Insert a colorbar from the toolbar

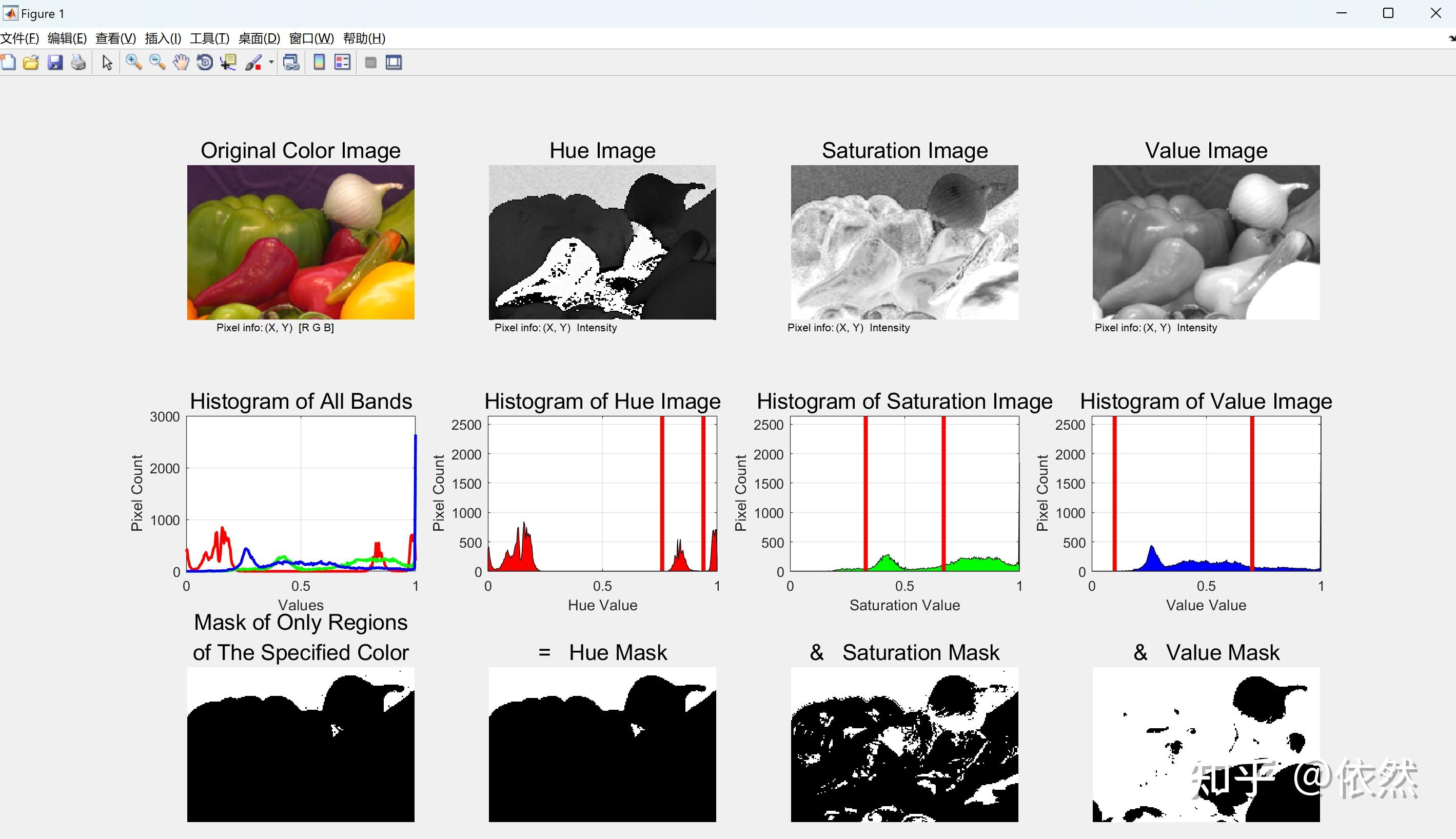(319, 62)
